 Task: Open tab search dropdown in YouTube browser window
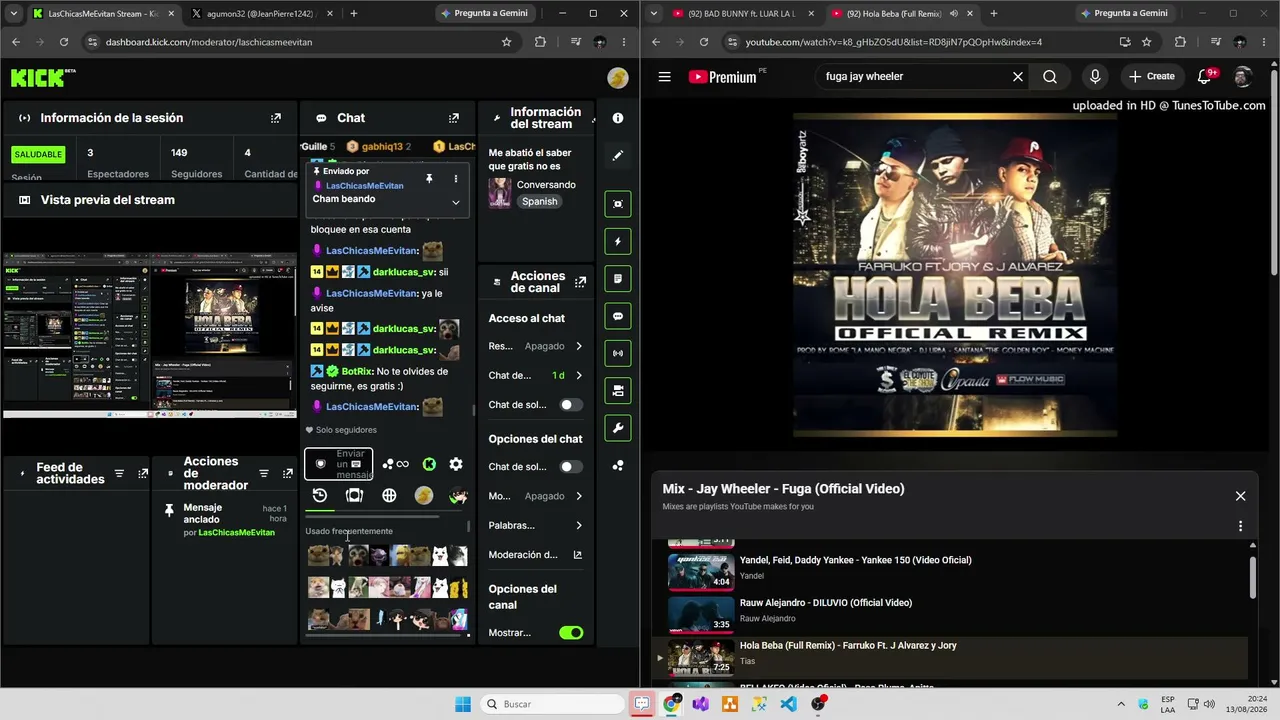653,14
